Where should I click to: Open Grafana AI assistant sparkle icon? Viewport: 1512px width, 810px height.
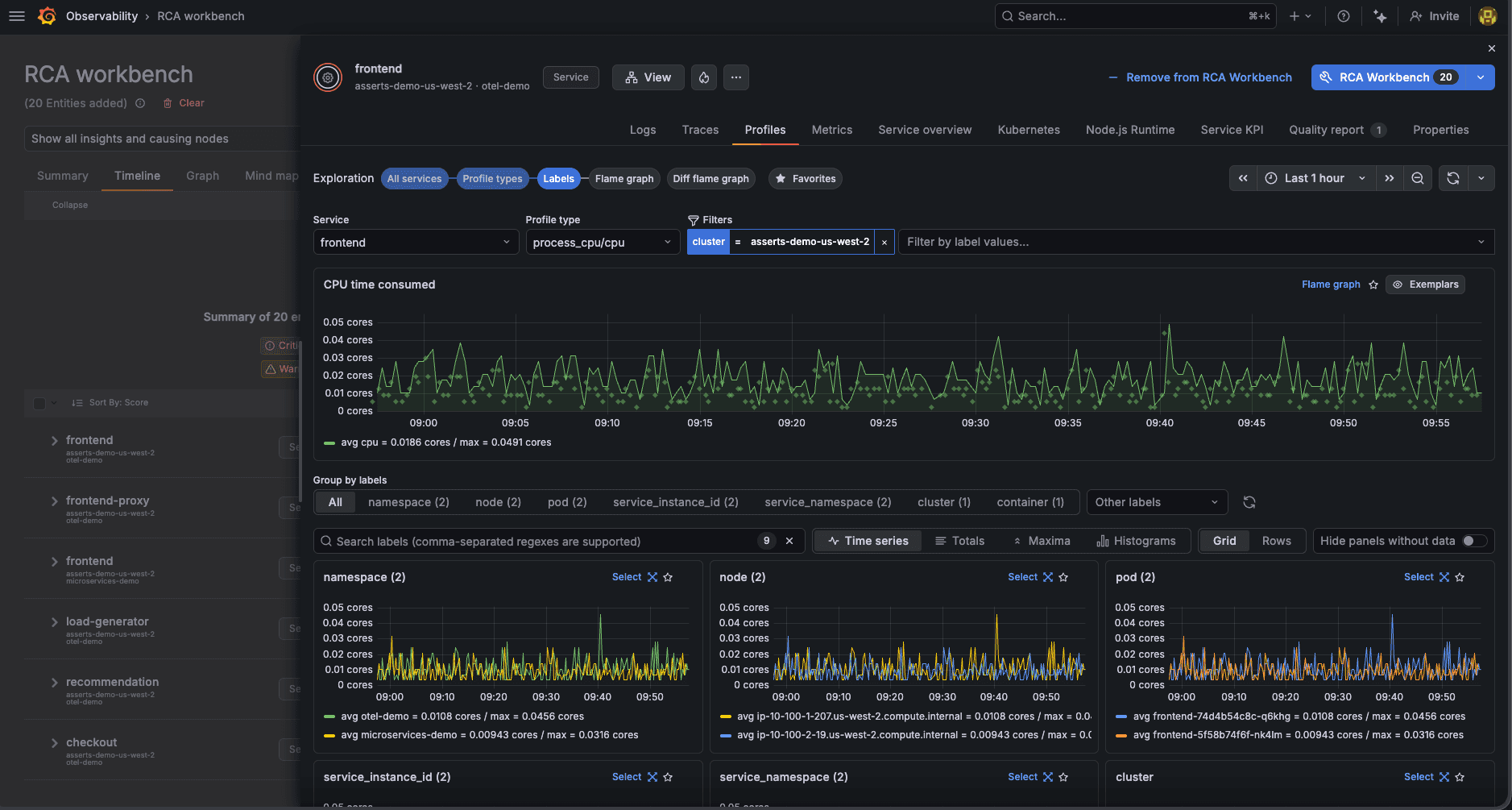tap(1380, 16)
